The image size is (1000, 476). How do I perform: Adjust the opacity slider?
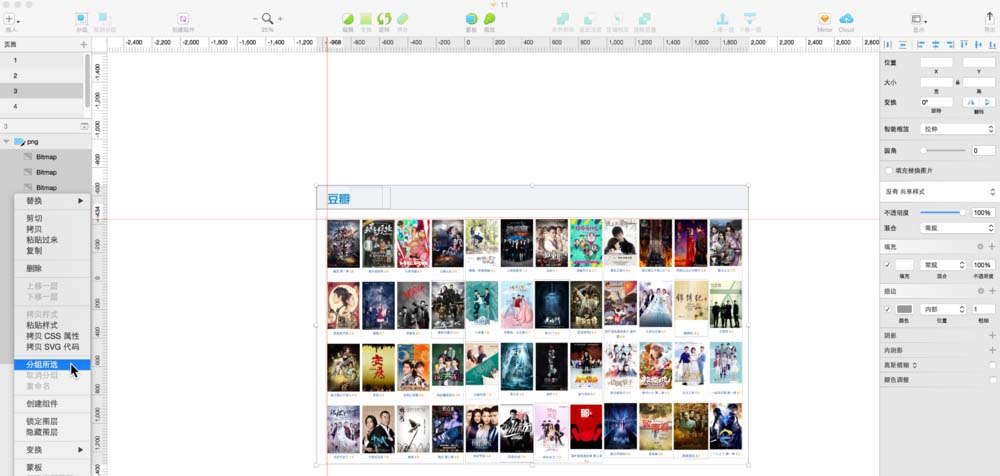943,212
